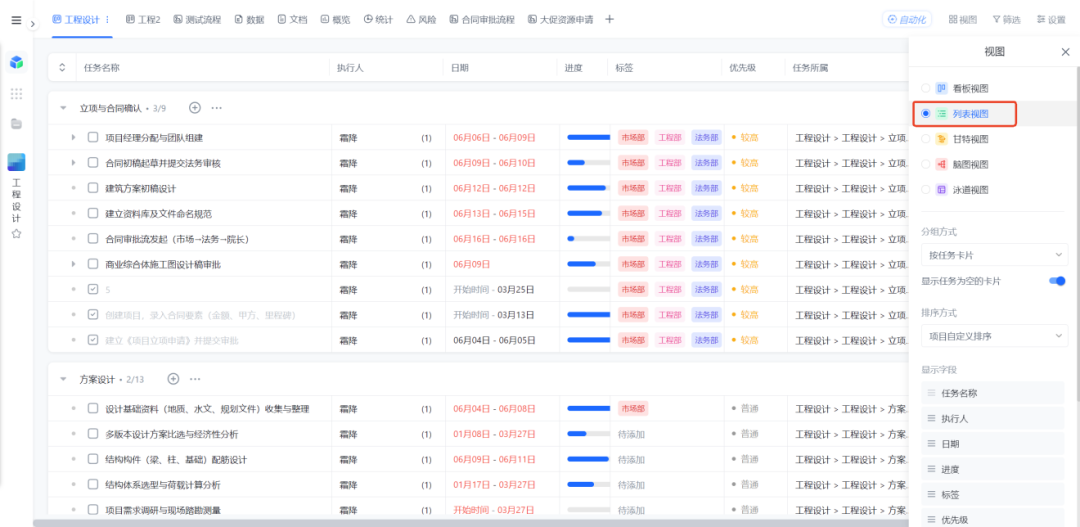Uncheck 建立《项目立项申请》并提交审批 checkbox
The image size is (1080, 527).
coord(93,340)
